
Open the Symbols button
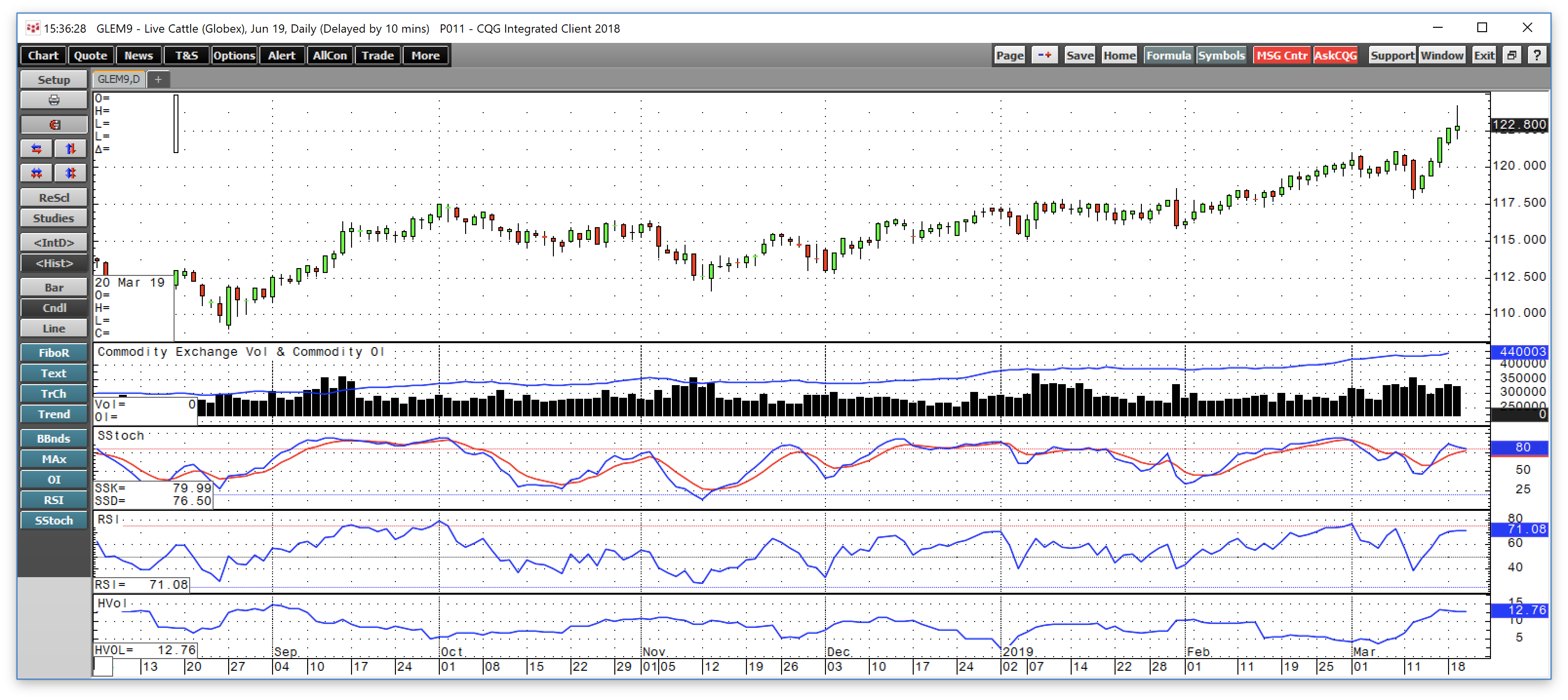click(x=1221, y=56)
